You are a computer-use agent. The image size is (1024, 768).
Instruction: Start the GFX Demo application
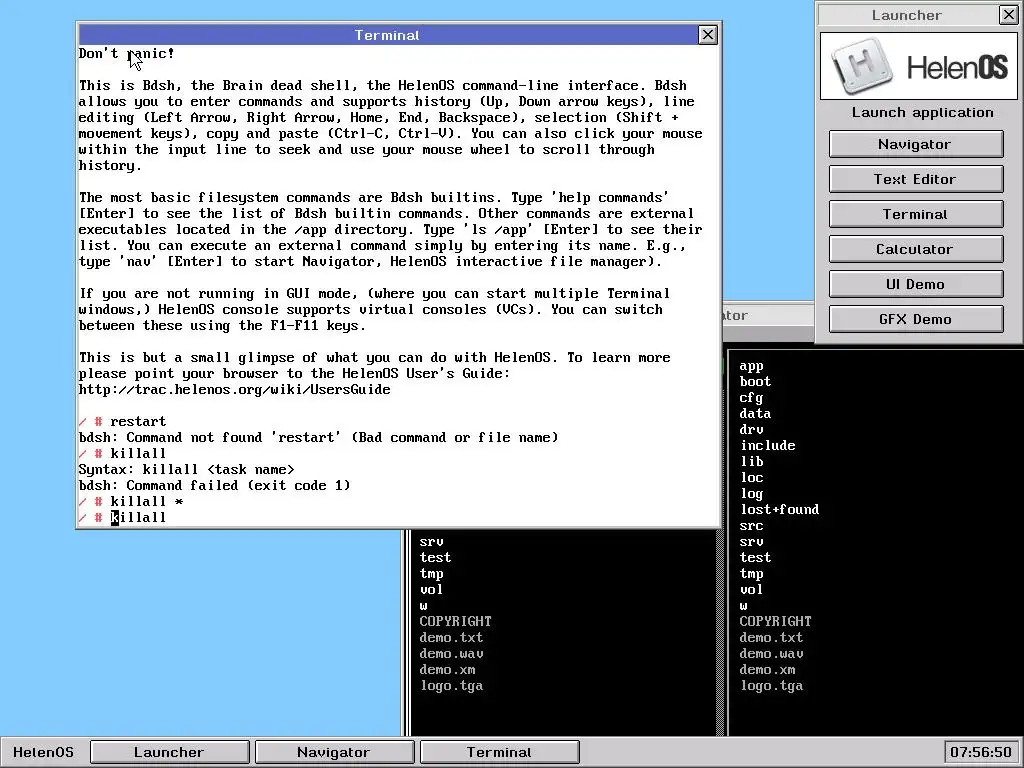pyautogui.click(x=916, y=319)
